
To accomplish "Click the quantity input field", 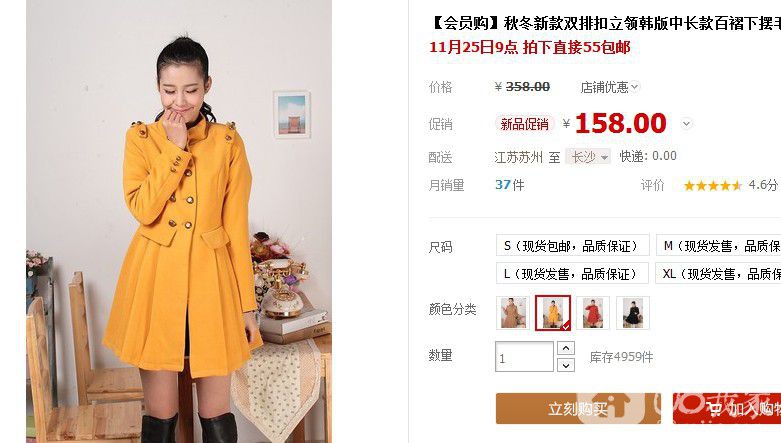I will 524,356.
